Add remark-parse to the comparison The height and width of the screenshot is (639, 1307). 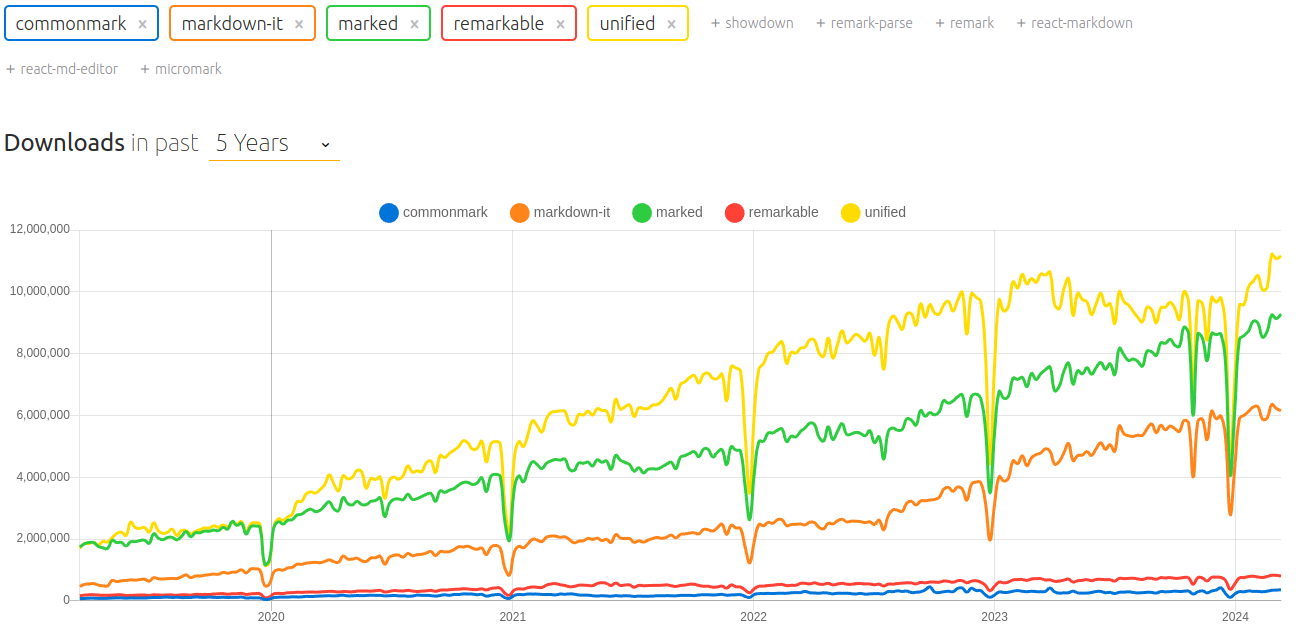point(864,22)
